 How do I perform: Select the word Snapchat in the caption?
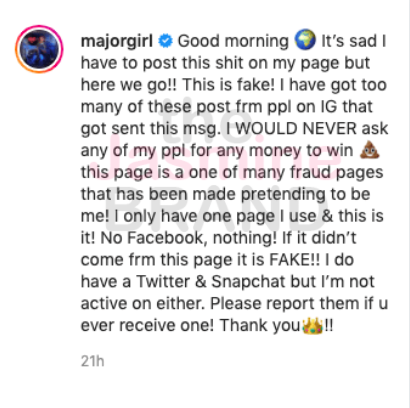(x=249, y=282)
